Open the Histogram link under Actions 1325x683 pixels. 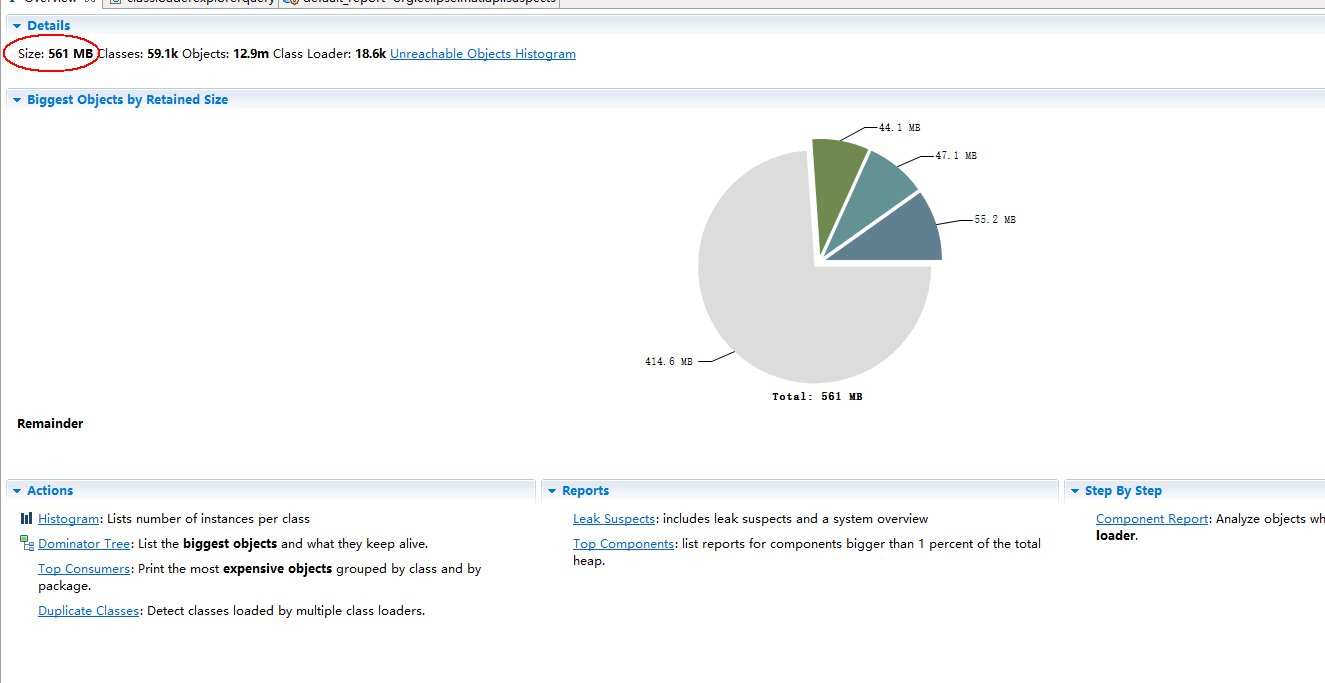[x=68, y=519]
